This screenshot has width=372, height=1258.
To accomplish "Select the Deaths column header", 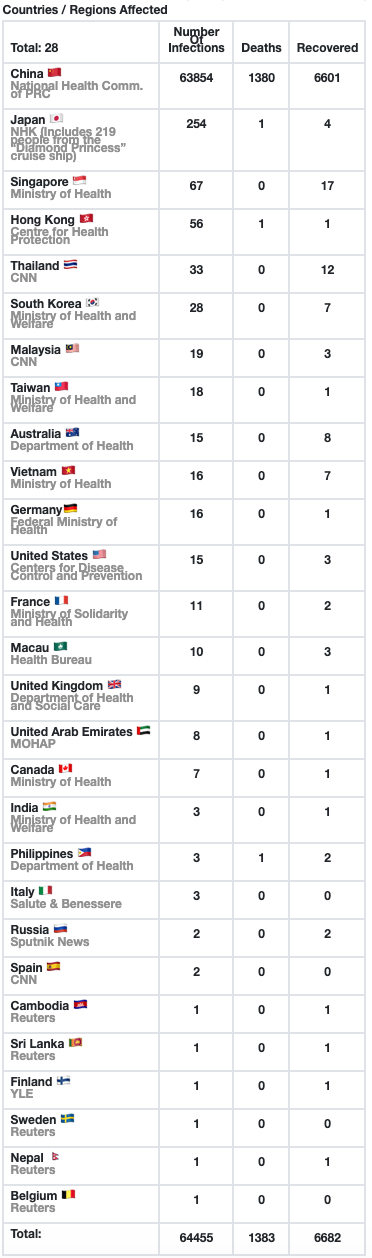I will pos(261,48).
